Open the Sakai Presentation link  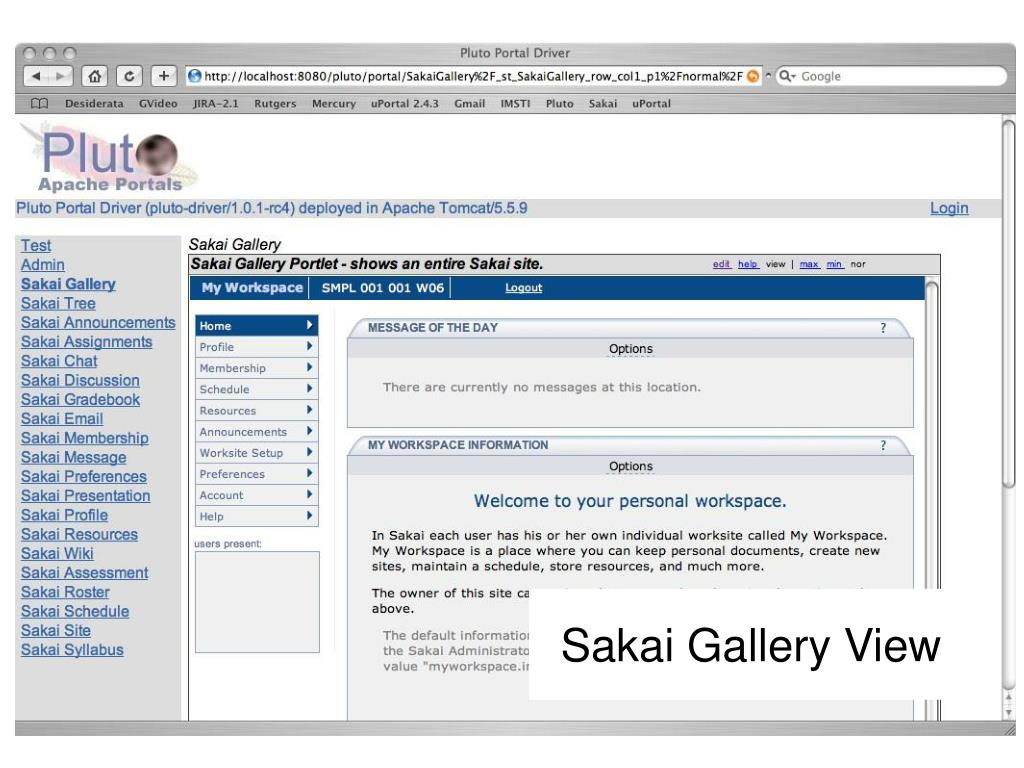coord(86,496)
